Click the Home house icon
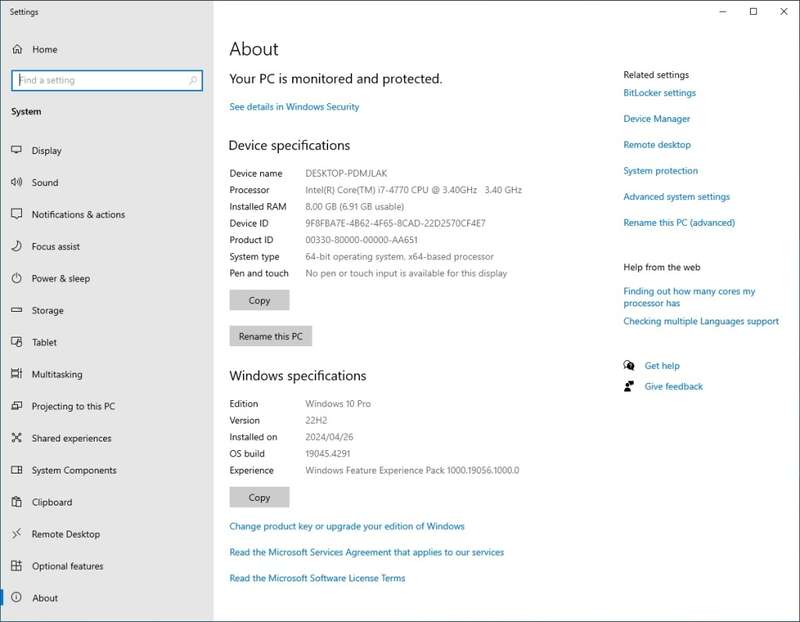 [17, 49]
